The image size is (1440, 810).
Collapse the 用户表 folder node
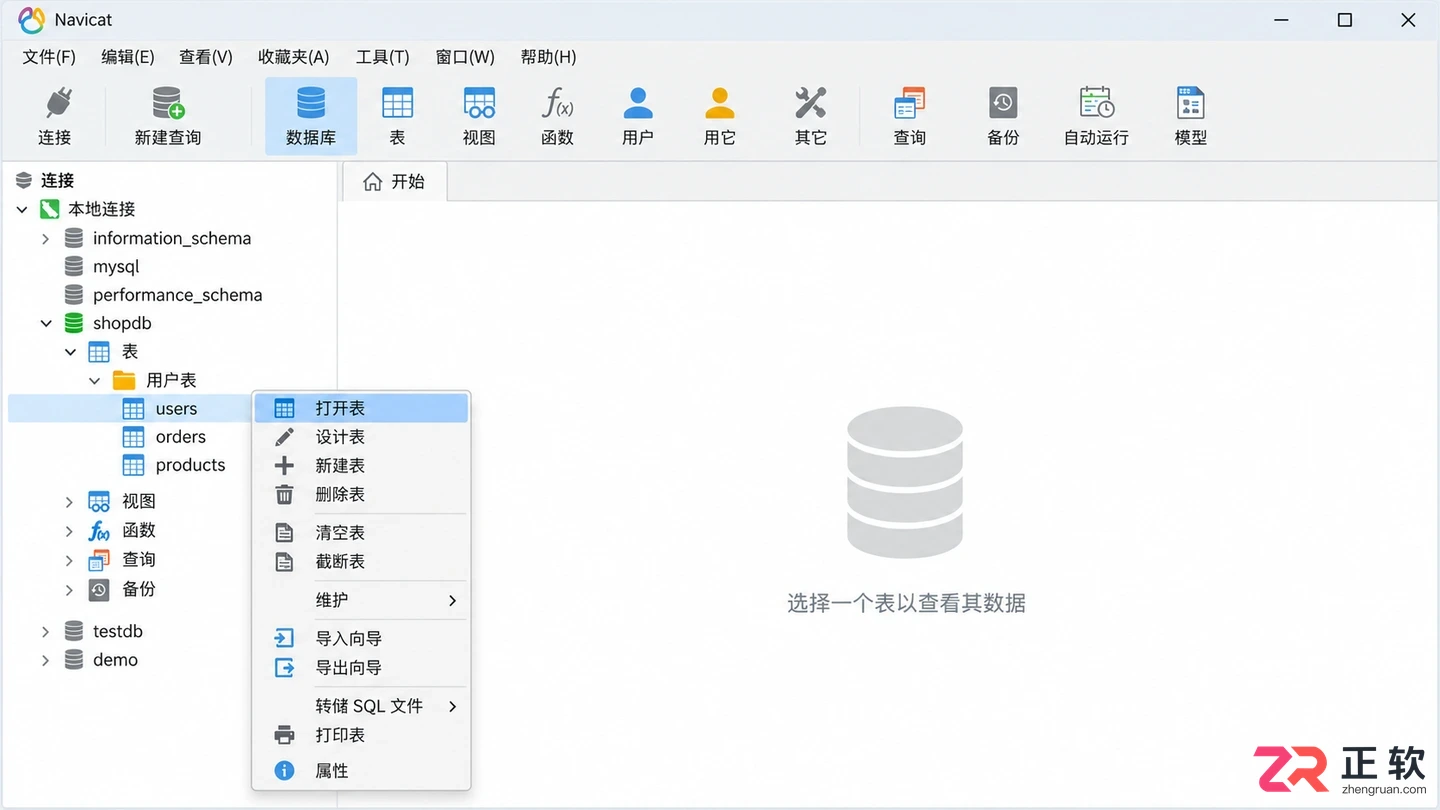tap(94, 380)
